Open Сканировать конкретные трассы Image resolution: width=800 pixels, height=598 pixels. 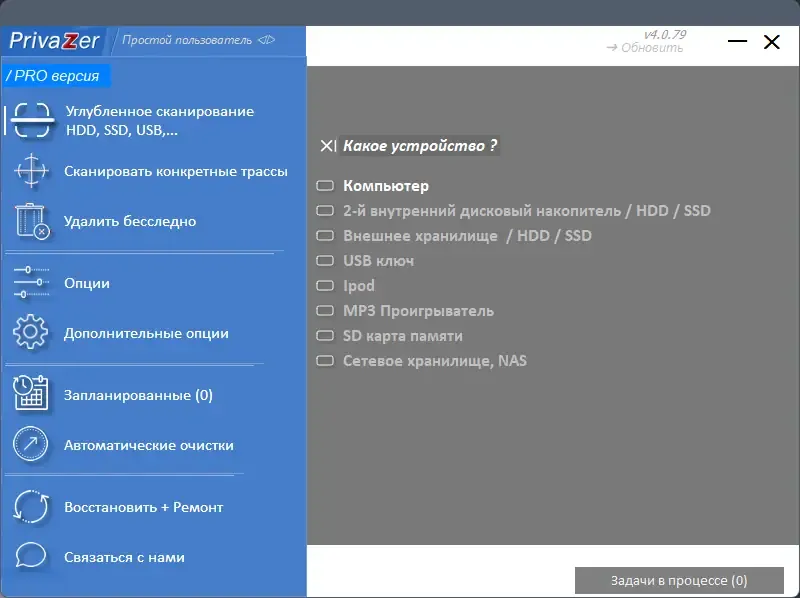coord(176,171)
